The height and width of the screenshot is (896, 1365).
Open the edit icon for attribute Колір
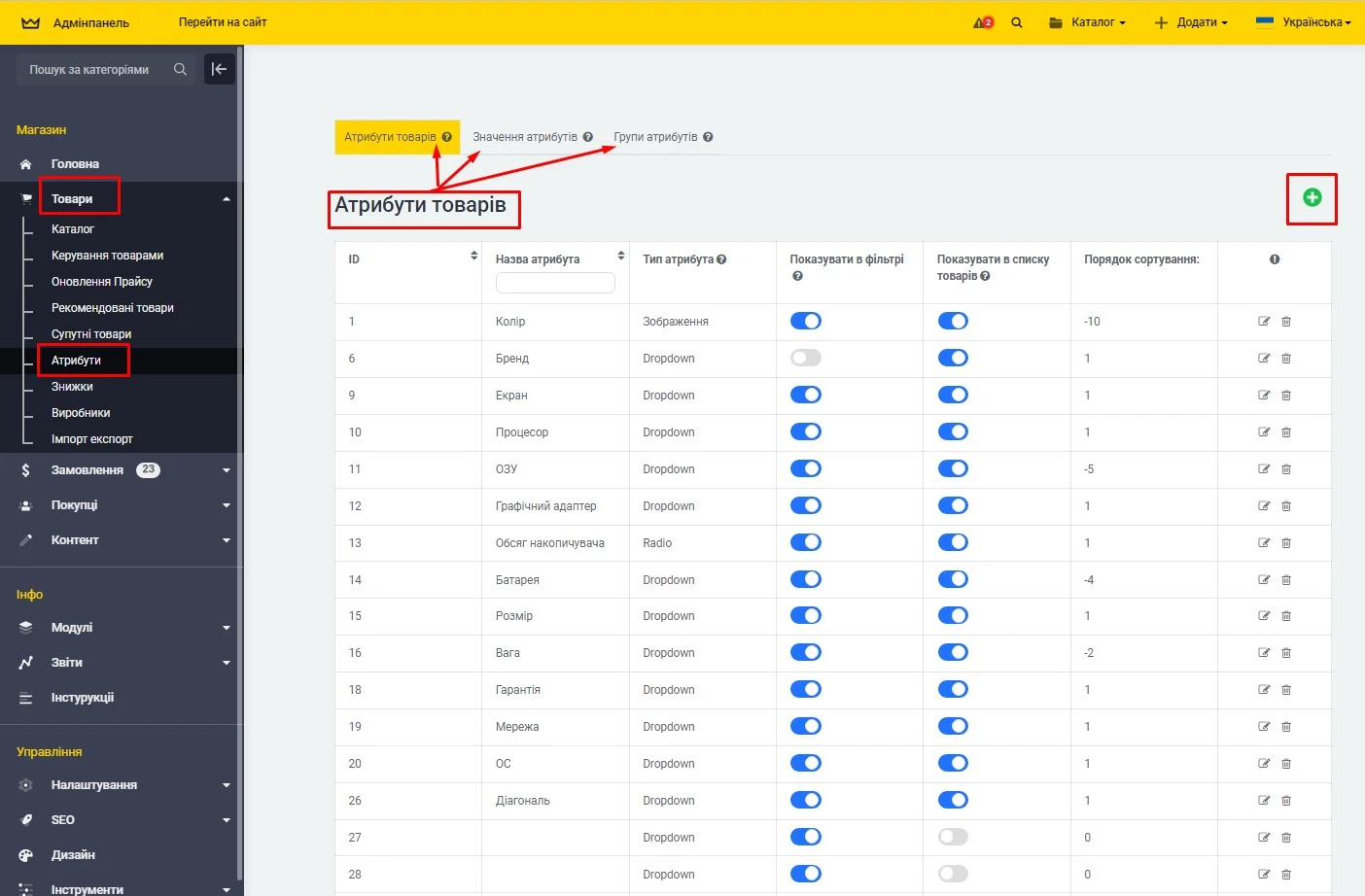[1263, 321]
